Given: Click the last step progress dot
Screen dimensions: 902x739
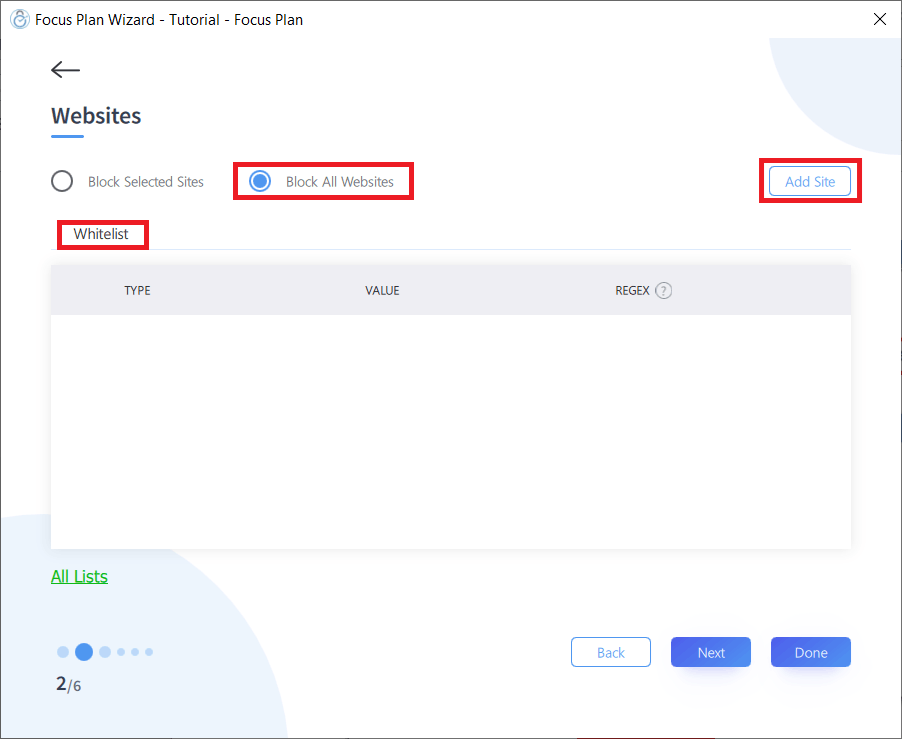Looking at the screenshot, I should click(x=148, y=651).
